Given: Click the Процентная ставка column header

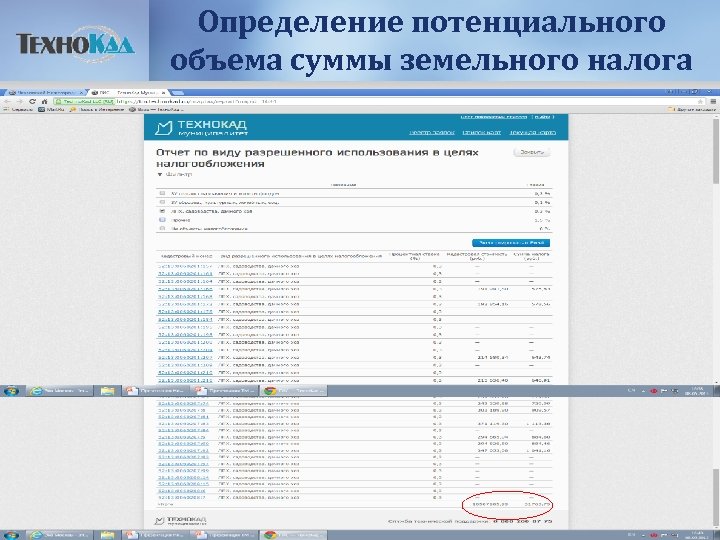Looking at the screenshot, I should point(415,256).
